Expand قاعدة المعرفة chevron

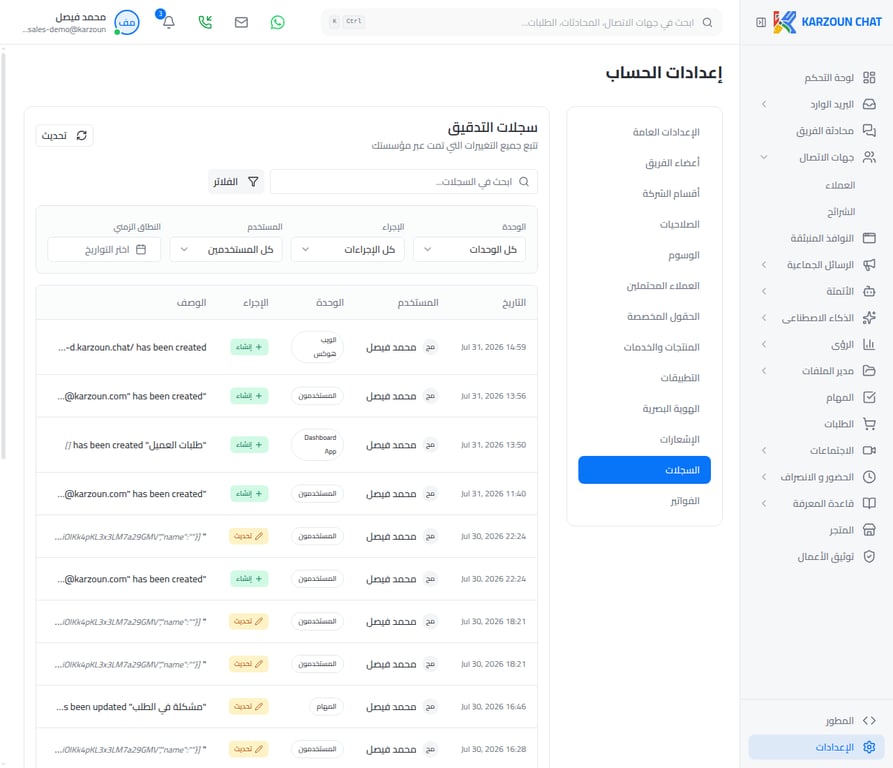tap(764, 503)
